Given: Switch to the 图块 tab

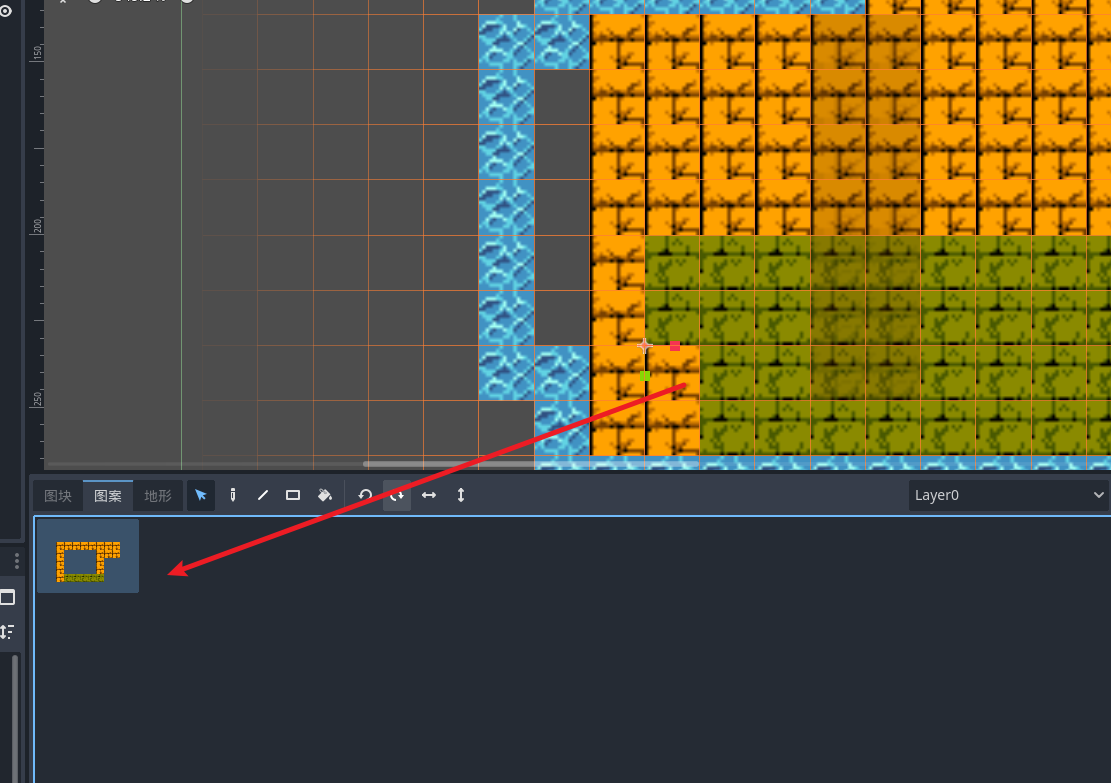Looking at the screenshot, I should tap(58, 496).
